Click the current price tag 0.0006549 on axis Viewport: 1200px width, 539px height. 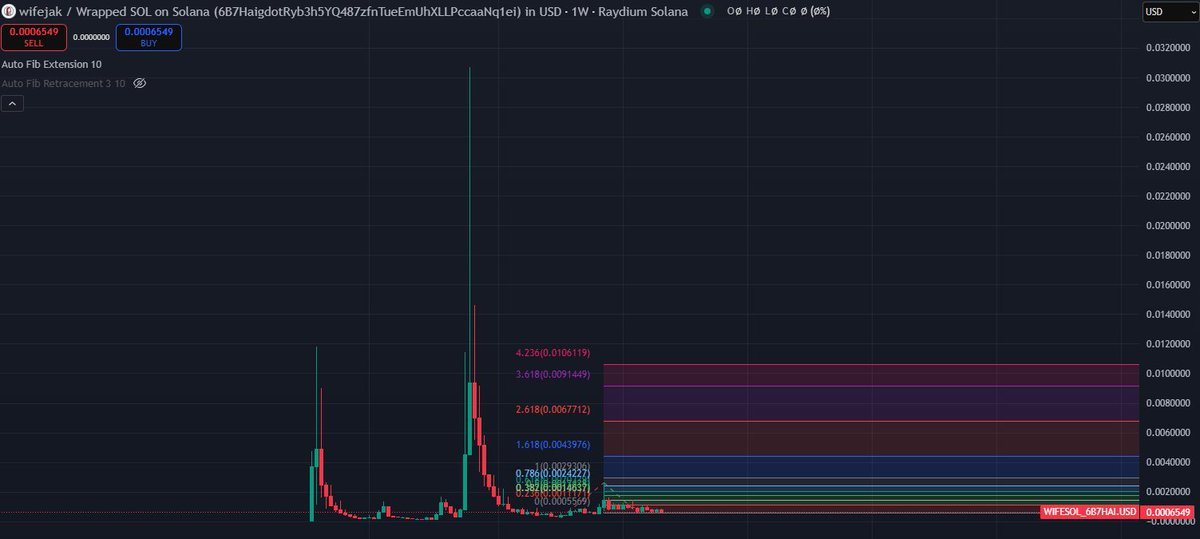(1169, 512)
